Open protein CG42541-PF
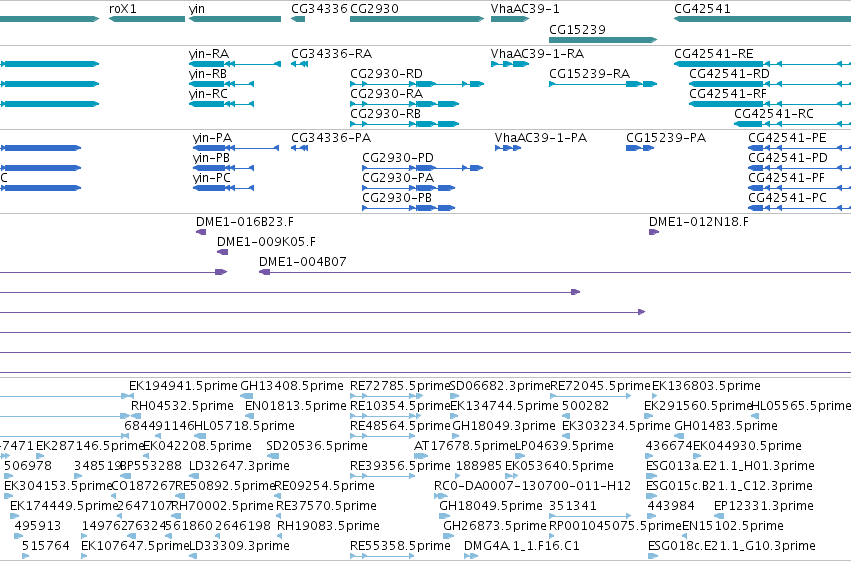 (x=786, y=178)
